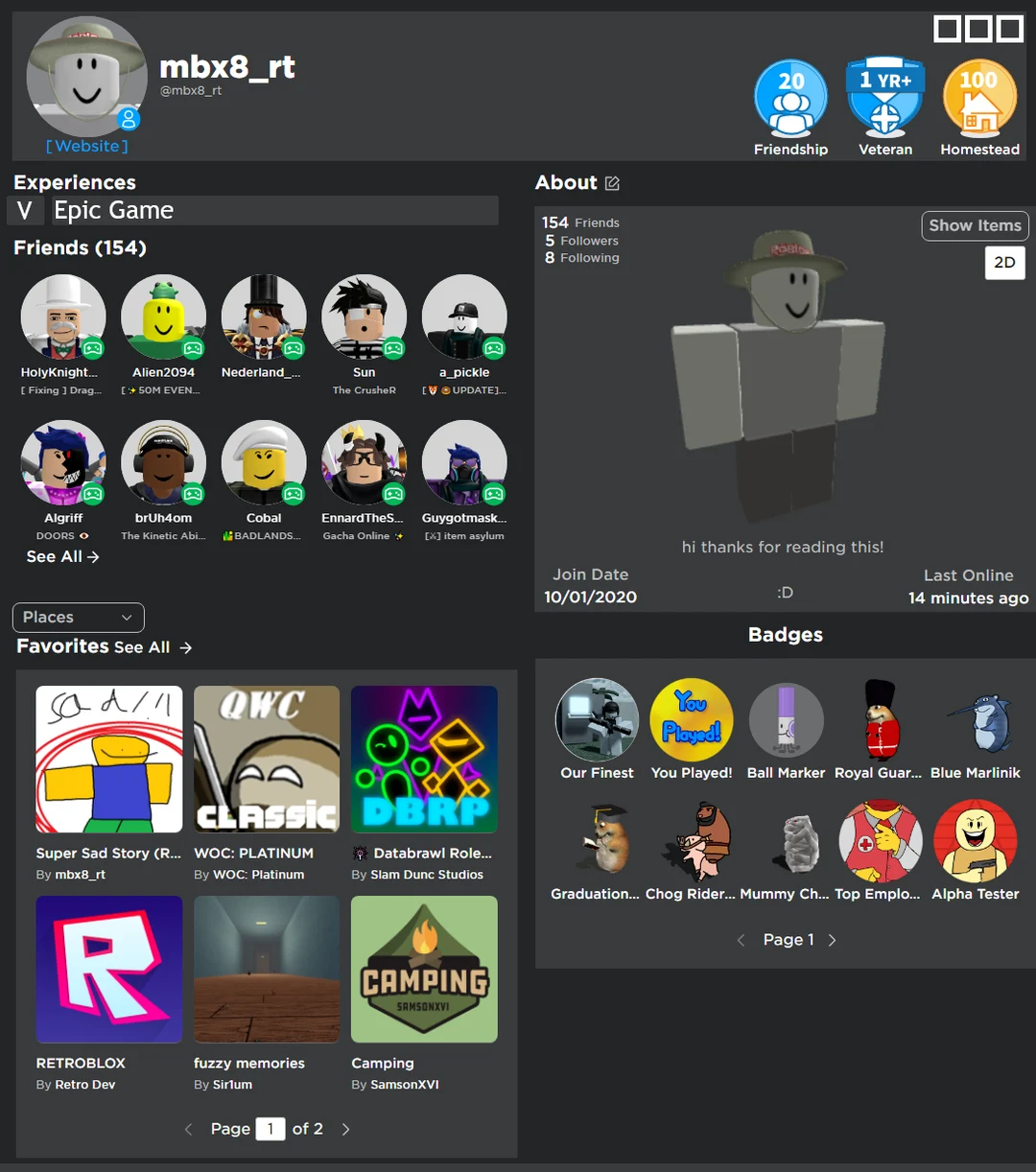Click the previous page chevron in Favorites pagination
The image size is (1036, 1172).
pos(188,1129)
